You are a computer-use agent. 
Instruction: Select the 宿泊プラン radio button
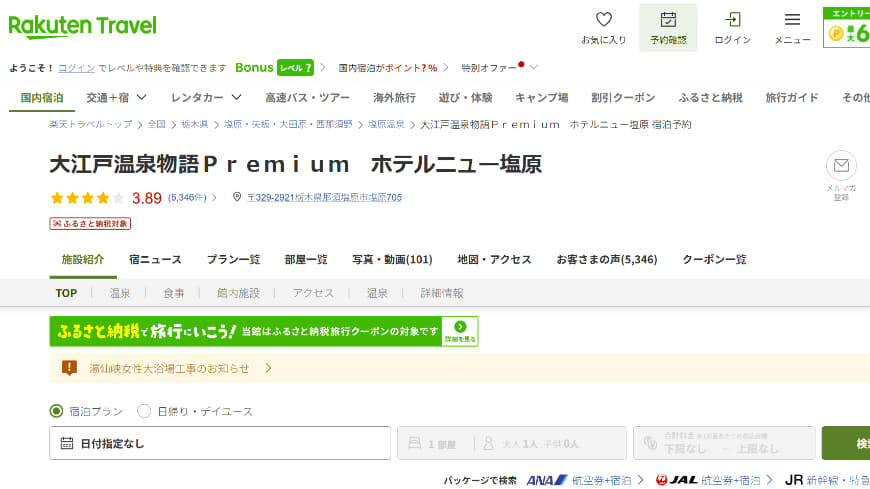tap(56, 411)
